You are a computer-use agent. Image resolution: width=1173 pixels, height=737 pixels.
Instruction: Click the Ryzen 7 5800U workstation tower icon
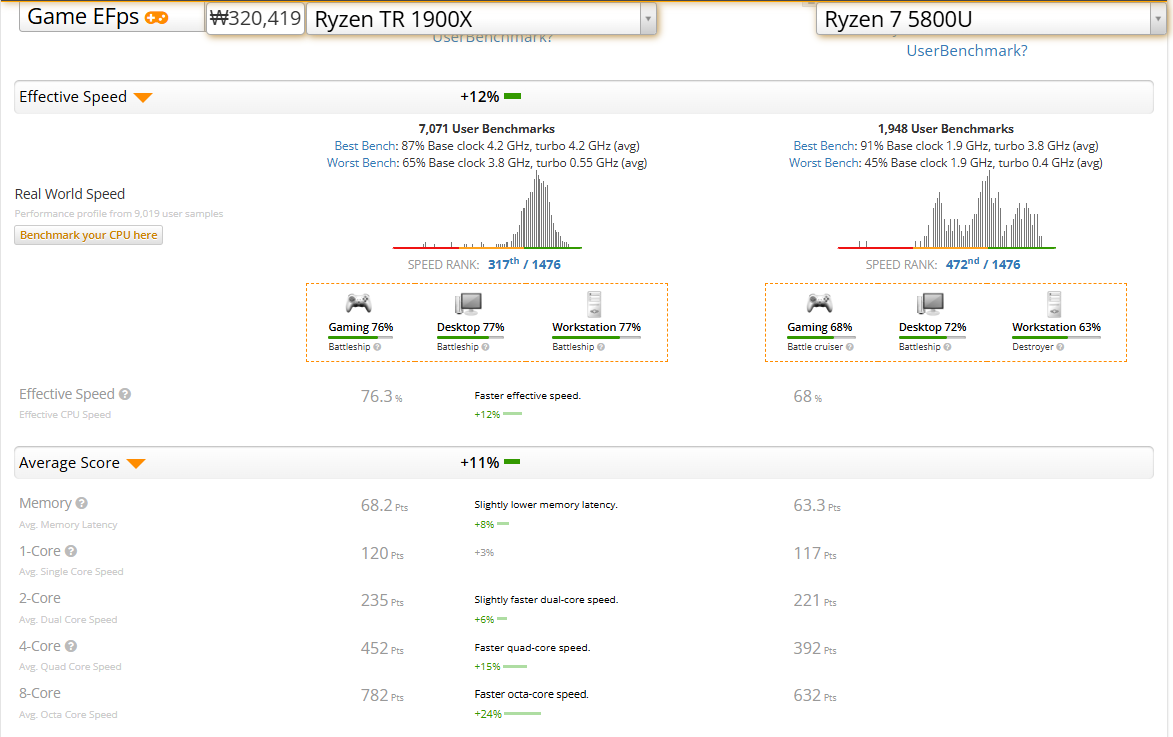click(x=1054, y=304)
